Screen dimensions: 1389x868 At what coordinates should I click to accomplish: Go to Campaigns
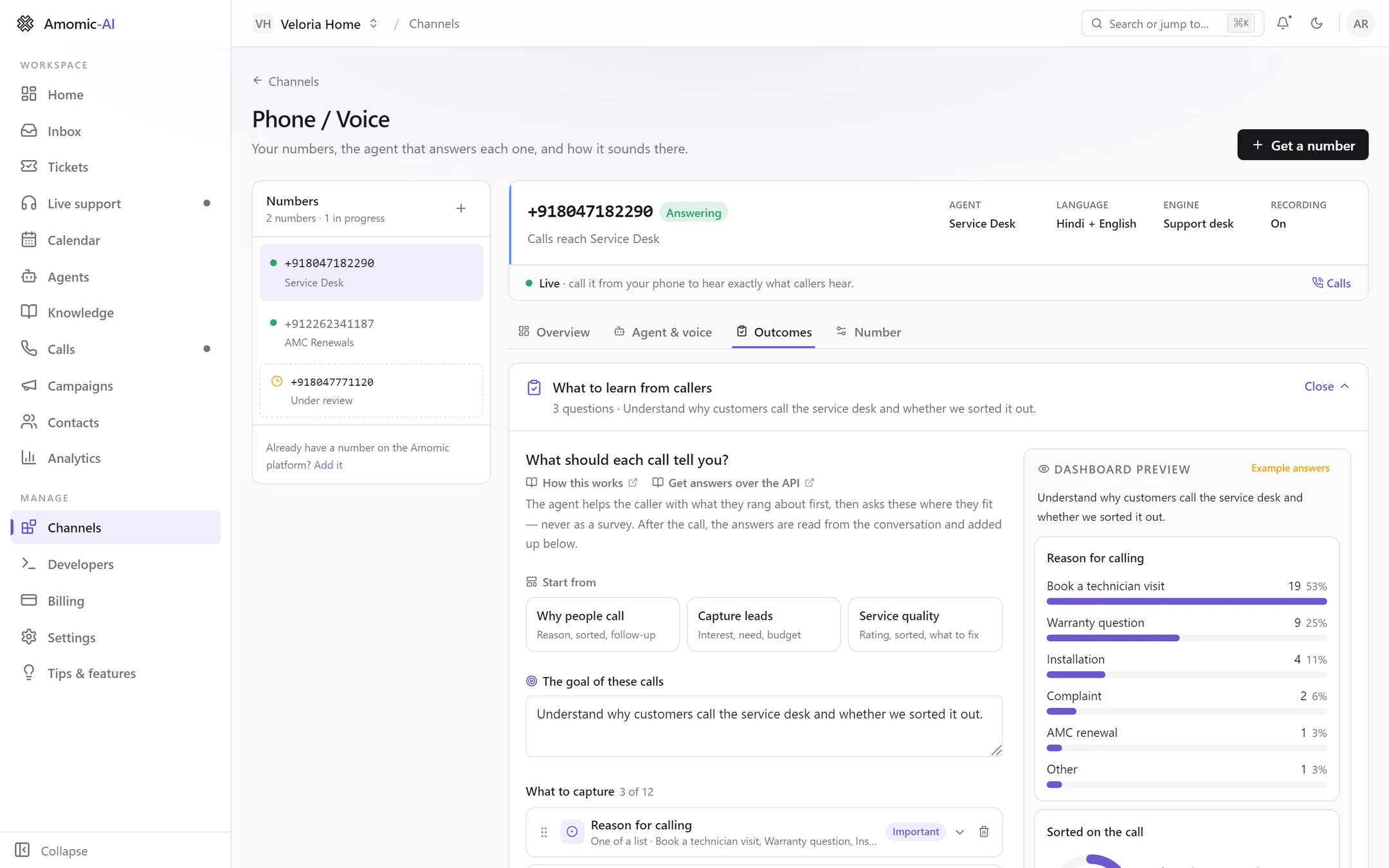(116, 386)
